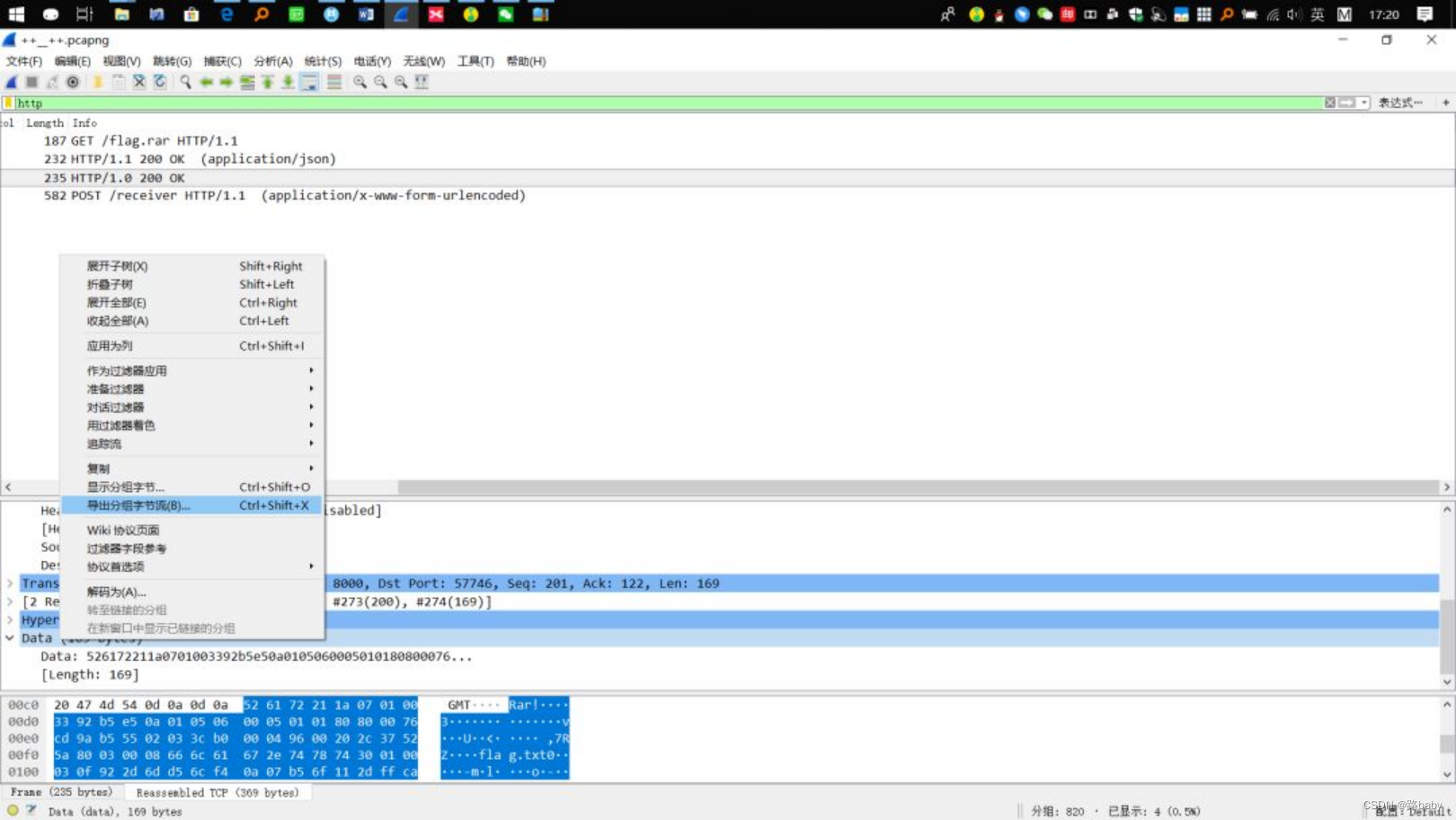Open the display filter history dropdown

(1364, 102)
